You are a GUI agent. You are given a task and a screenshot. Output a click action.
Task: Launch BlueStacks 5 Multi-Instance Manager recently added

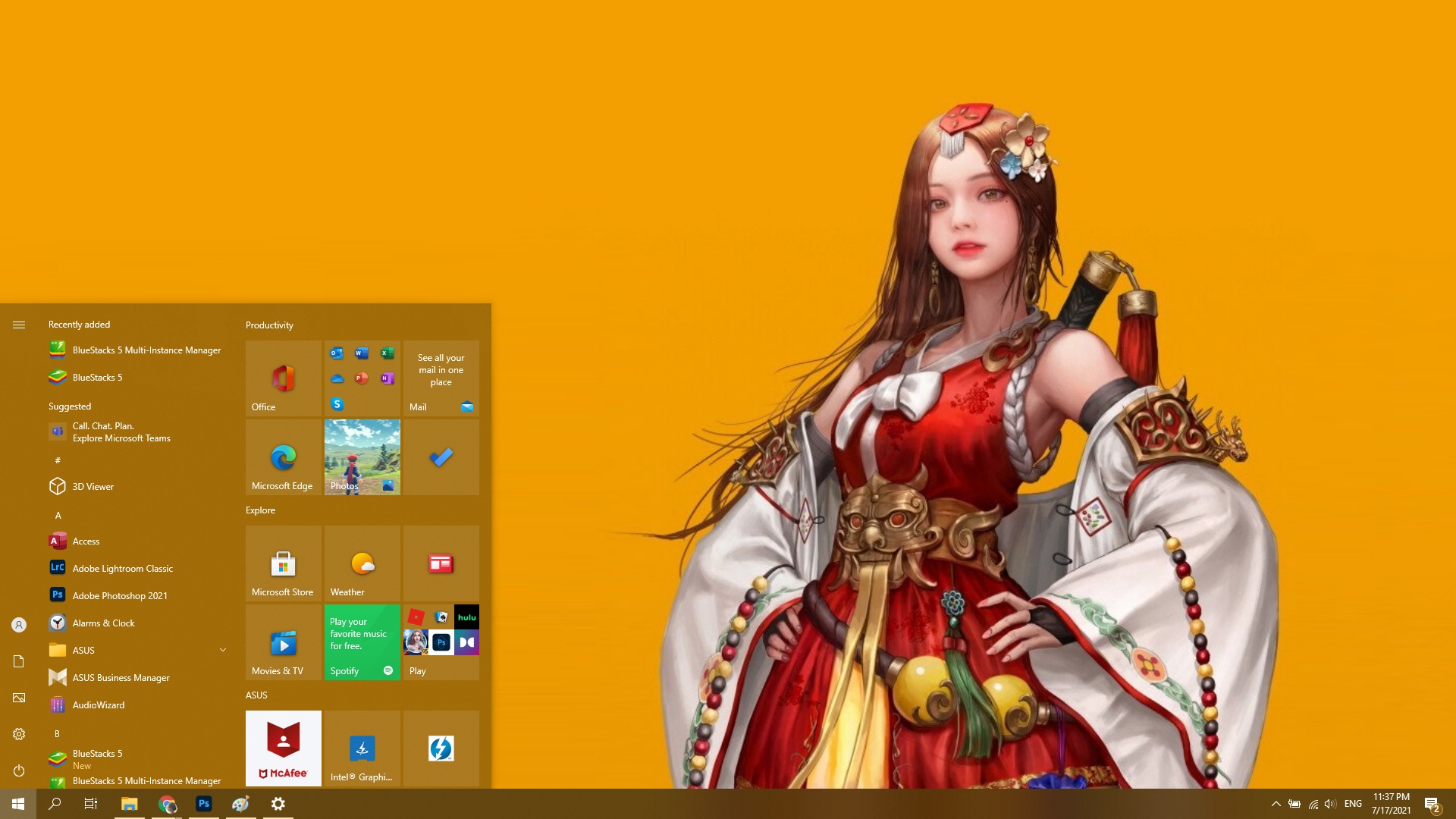point(138,350)
